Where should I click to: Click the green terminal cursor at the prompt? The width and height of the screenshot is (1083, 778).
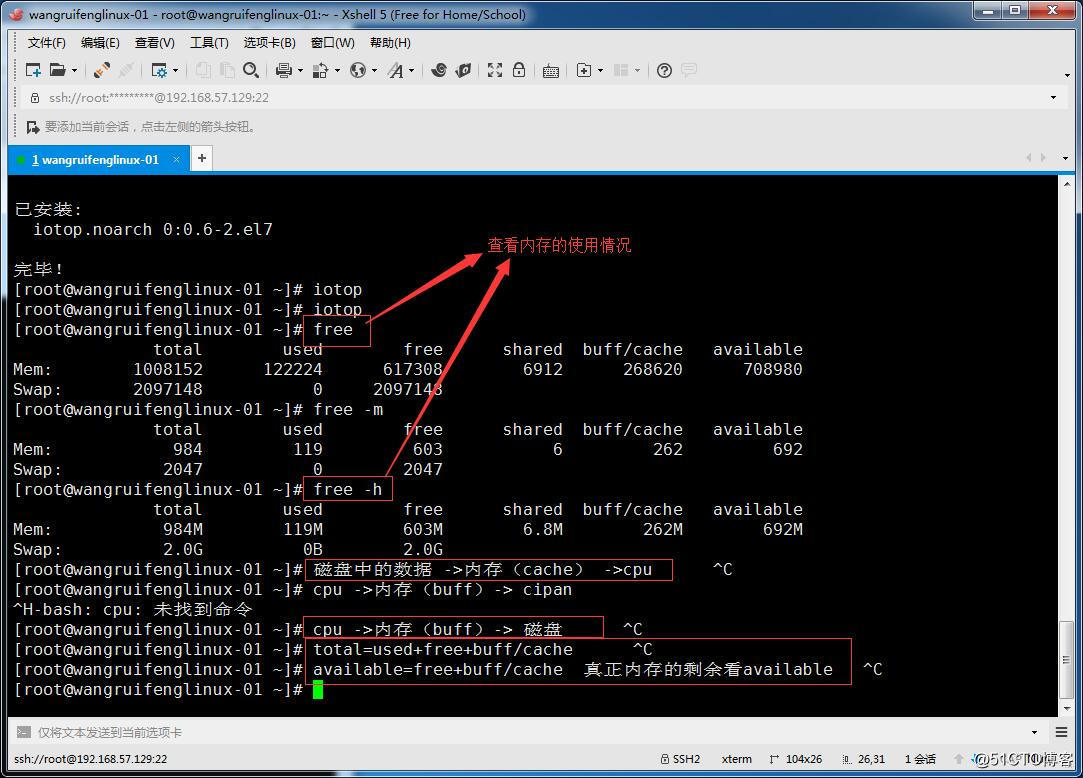coord(318,690)
